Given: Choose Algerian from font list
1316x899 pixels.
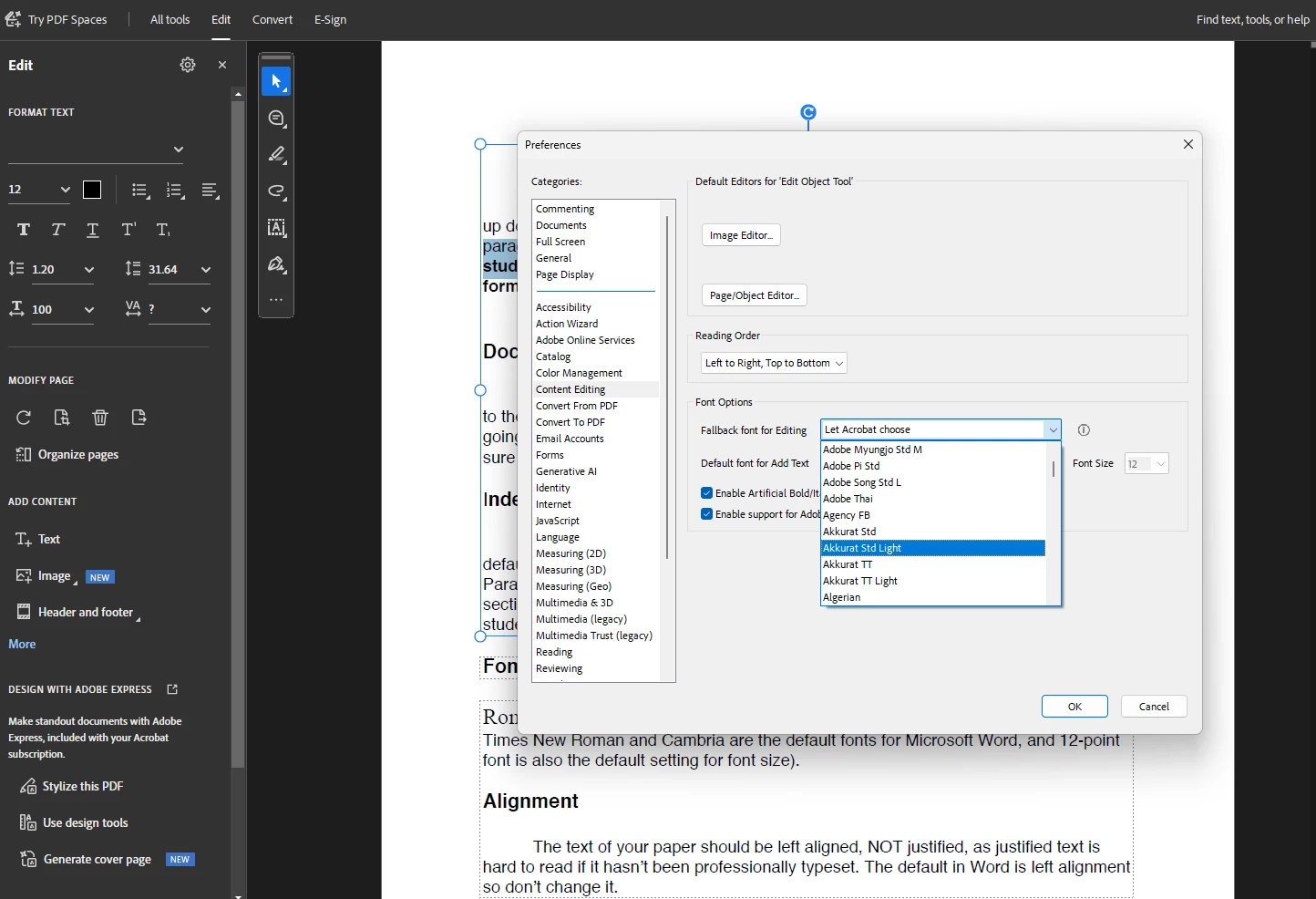Looking at the screenshot, I should click(x=933, y=597).
